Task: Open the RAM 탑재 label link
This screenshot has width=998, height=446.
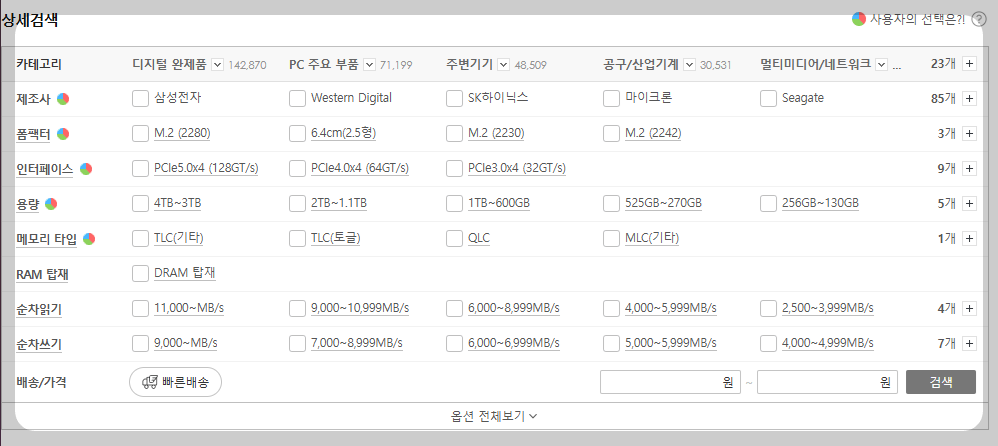Action: pyautogui.click(x=42, y=275)
